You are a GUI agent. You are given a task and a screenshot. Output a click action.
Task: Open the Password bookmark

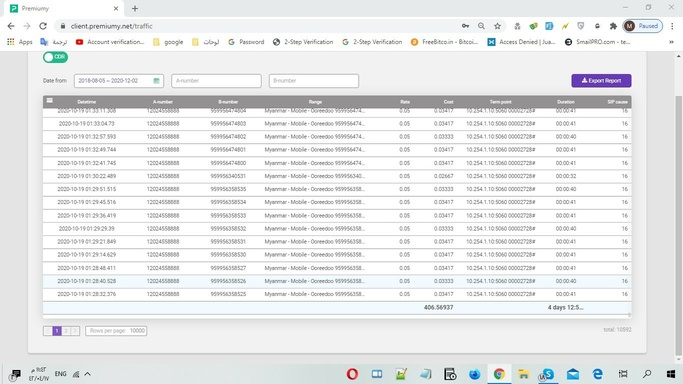[x=246, y=42]
